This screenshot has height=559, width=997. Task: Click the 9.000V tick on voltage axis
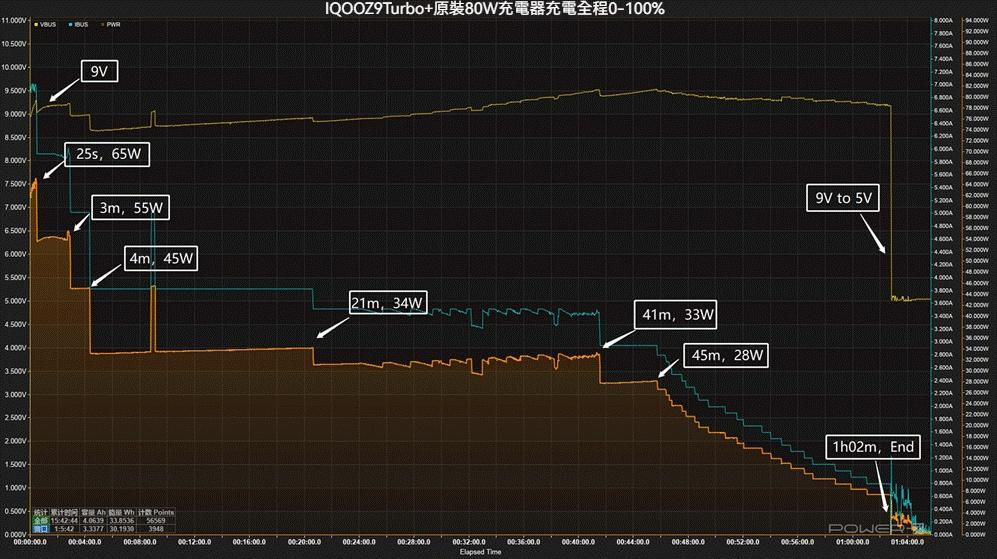click(15, 114)
